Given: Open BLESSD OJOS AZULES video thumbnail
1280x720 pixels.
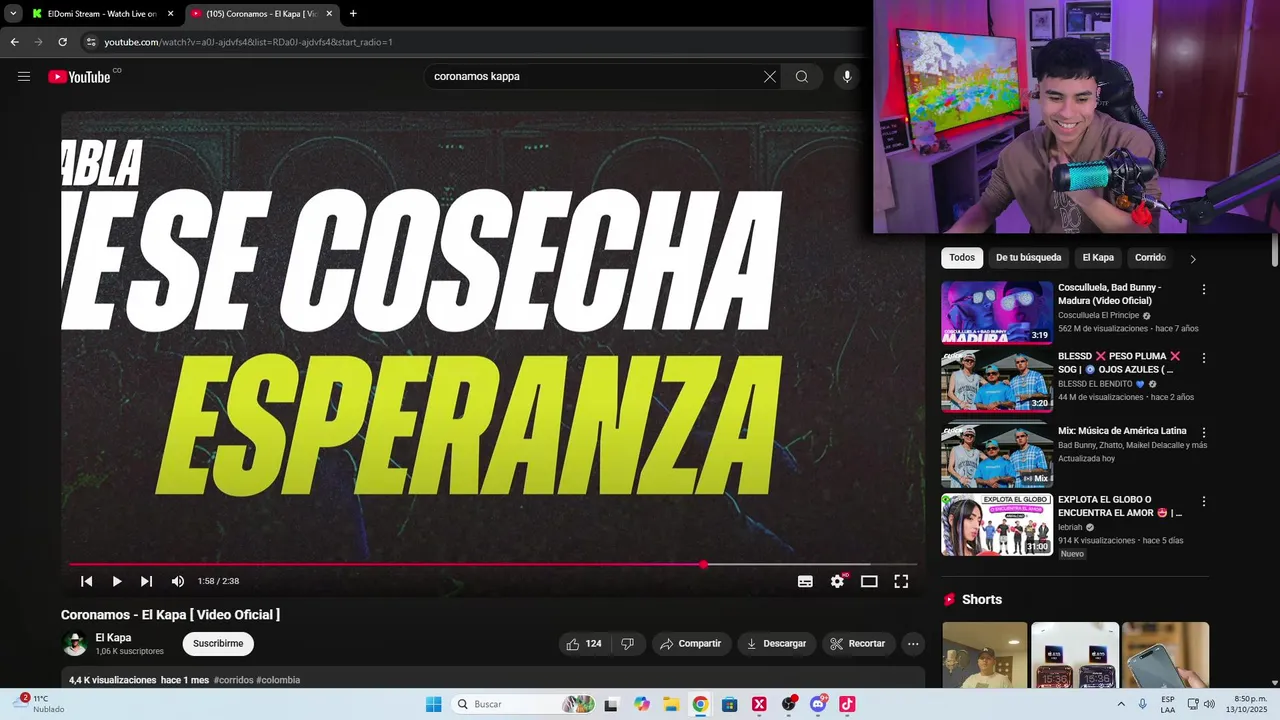Looking at the screenshot, I should click(997, 381).
